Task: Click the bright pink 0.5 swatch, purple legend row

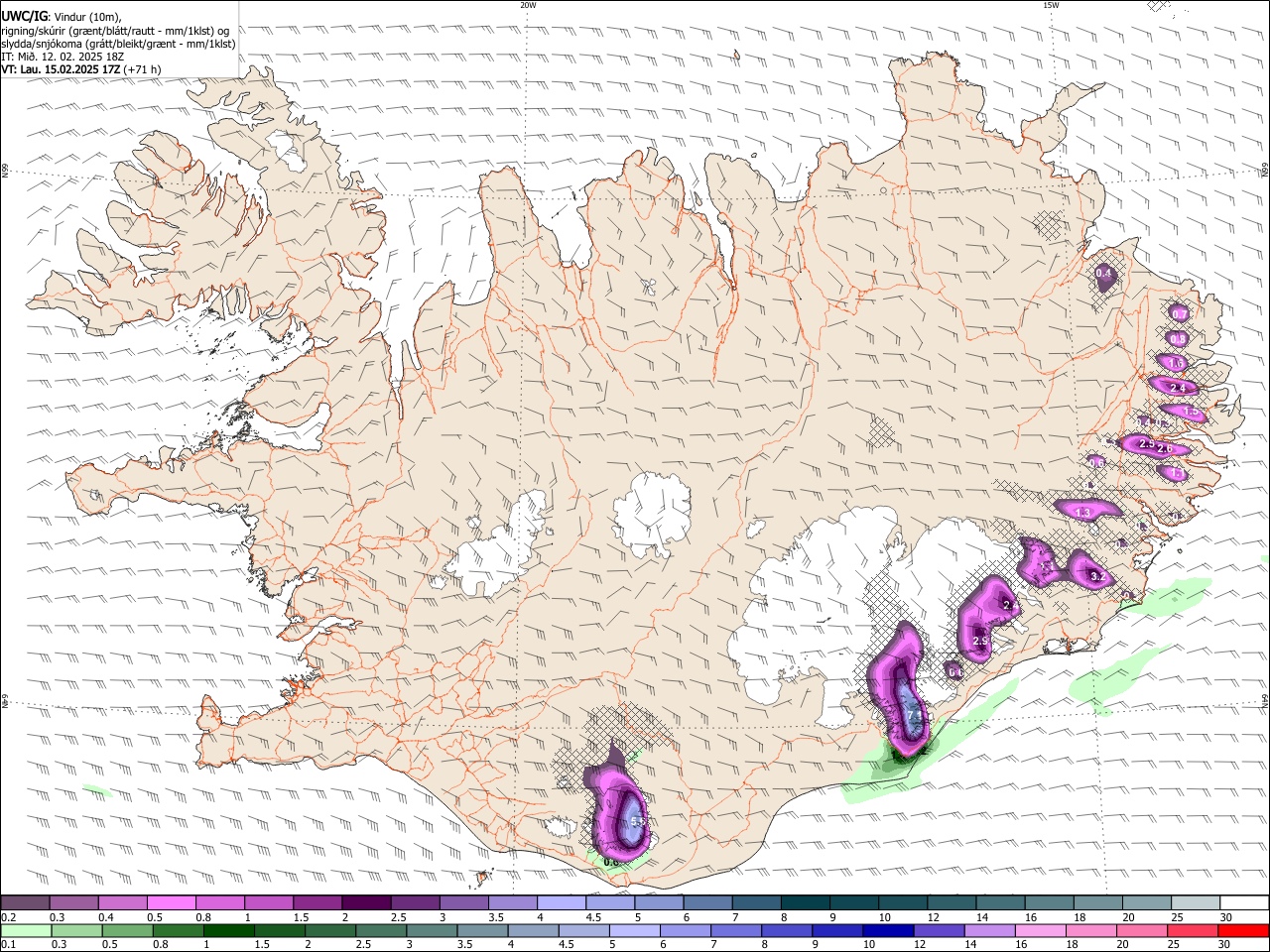Action: (171, 902)
